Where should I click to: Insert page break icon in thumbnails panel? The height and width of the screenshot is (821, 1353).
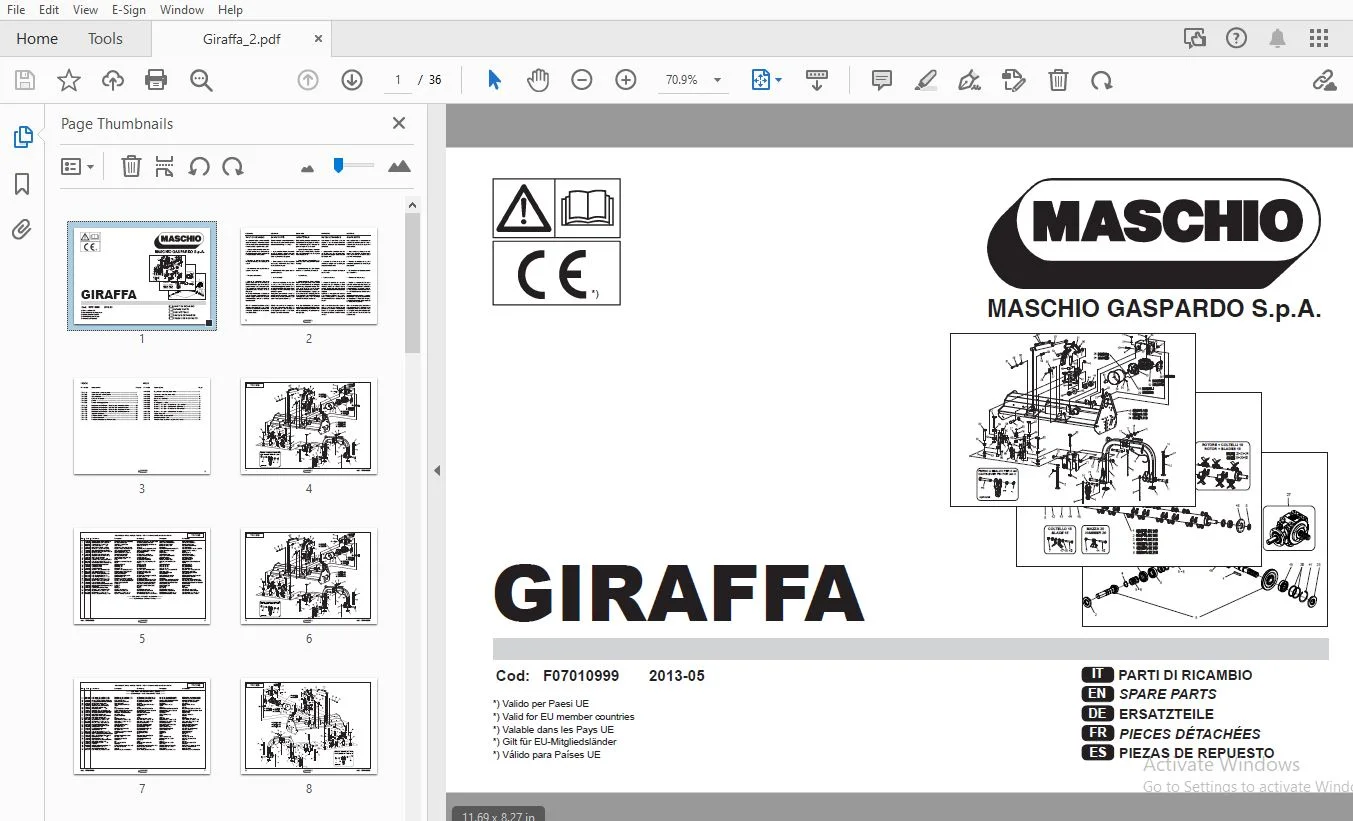[x=165, y=167]
